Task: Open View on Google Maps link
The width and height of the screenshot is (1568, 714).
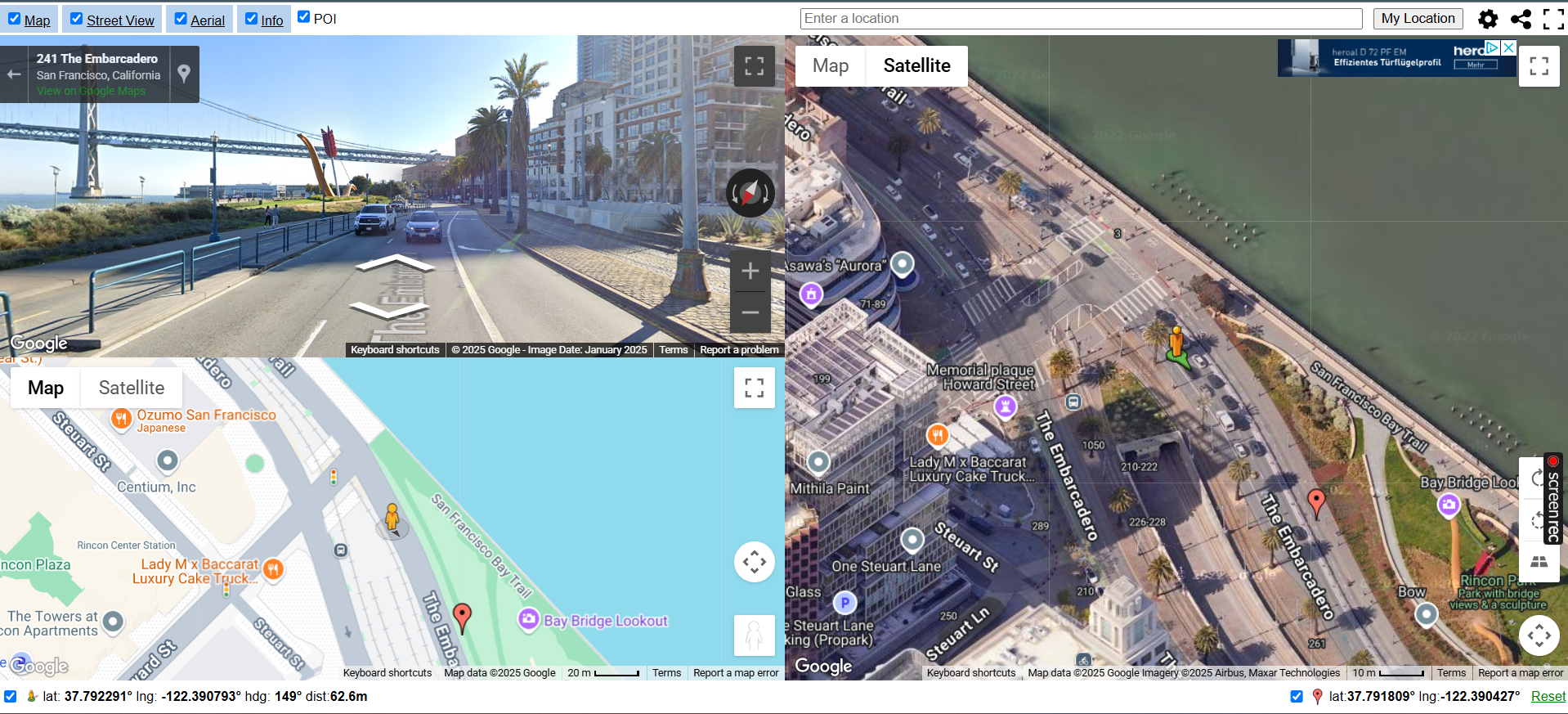Action: [x=91, y=91]
